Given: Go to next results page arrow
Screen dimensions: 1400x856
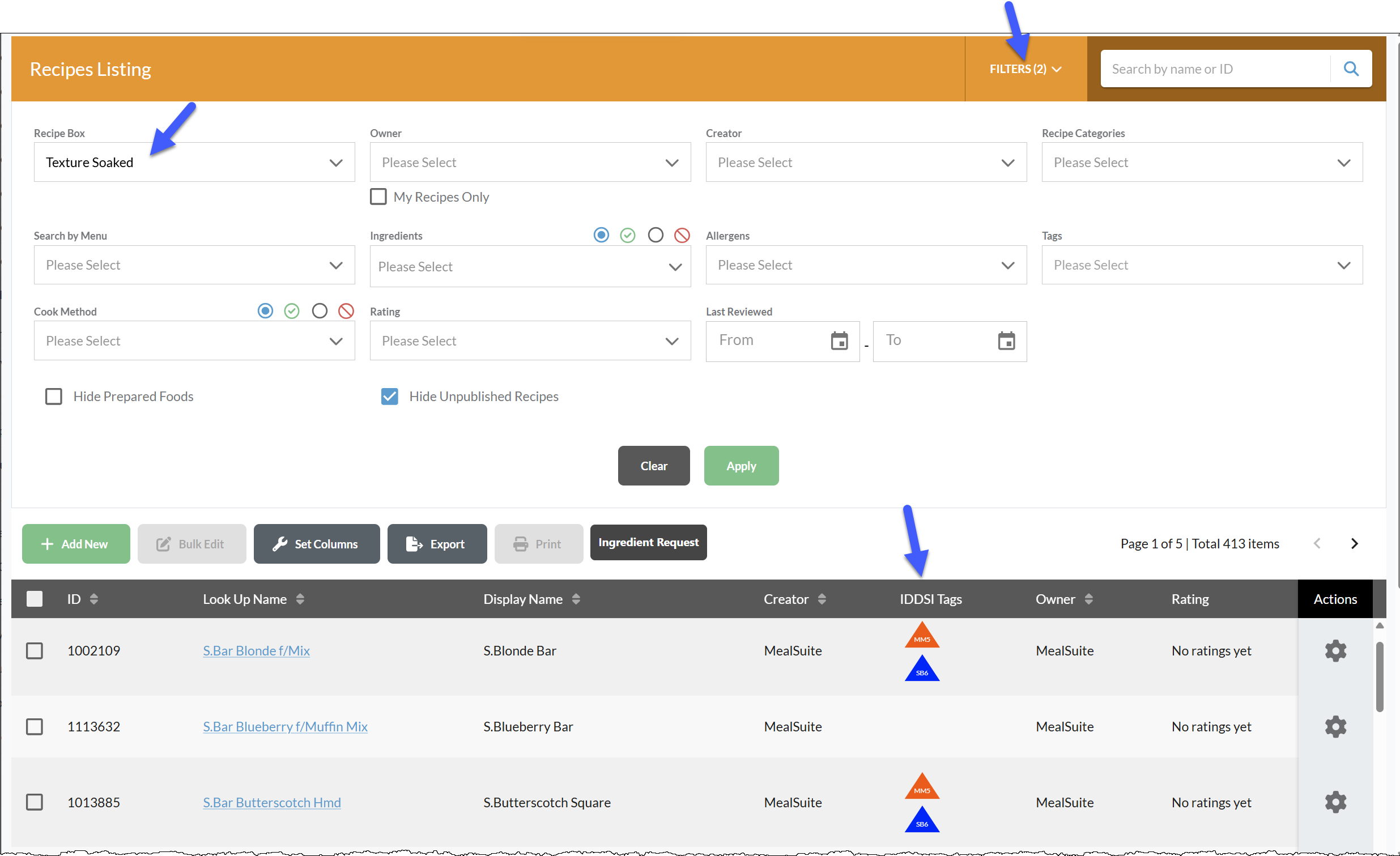Looking at the screenshot, I should tap(1355, 544).
